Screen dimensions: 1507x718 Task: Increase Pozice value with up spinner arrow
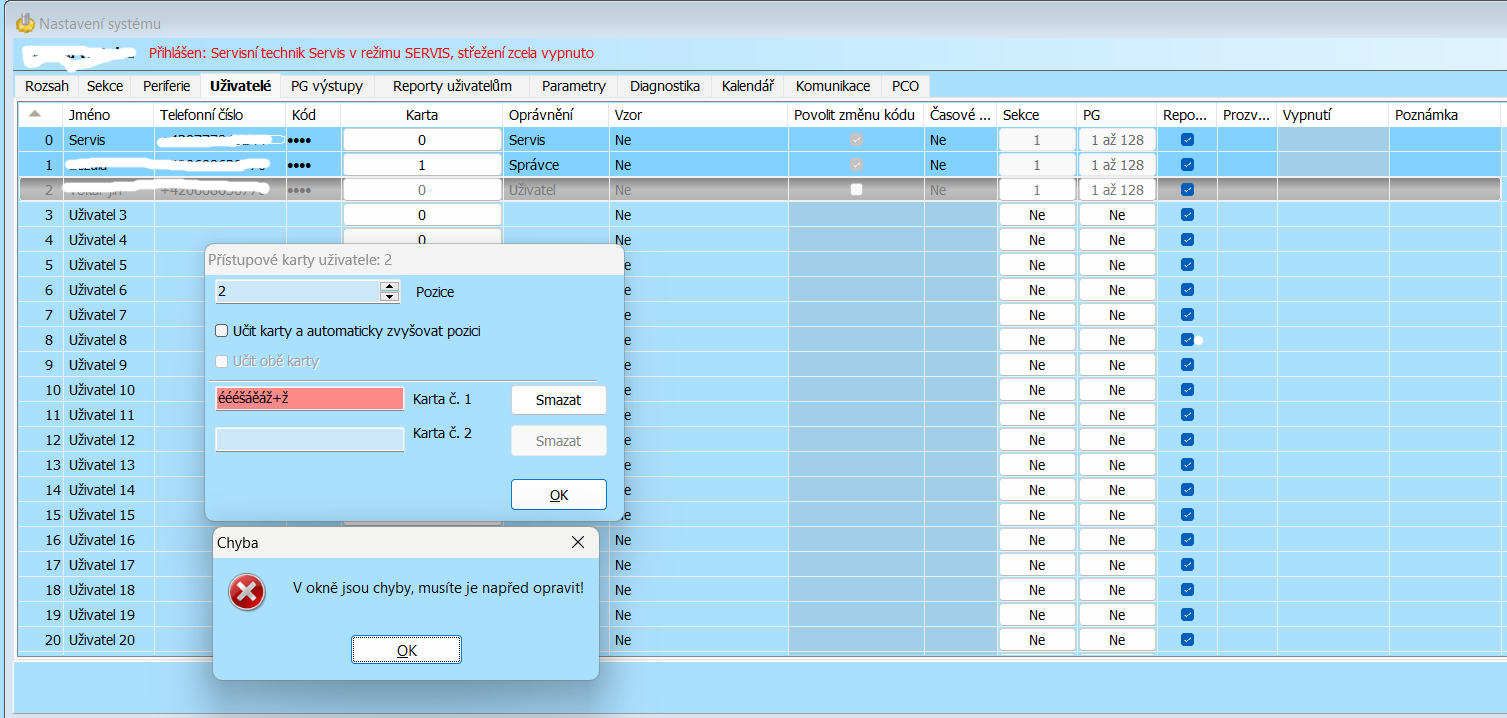[x=389, y=286]
